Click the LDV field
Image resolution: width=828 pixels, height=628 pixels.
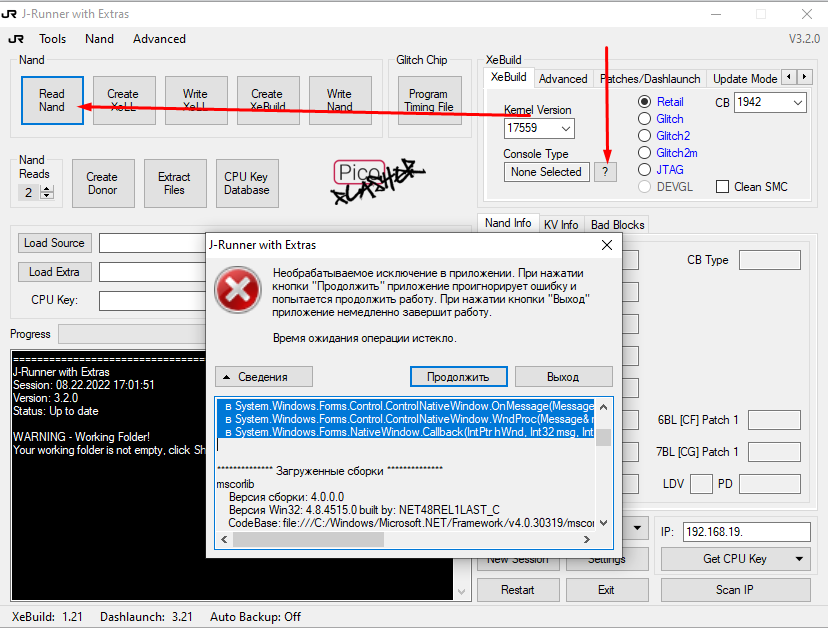(701, 484)
